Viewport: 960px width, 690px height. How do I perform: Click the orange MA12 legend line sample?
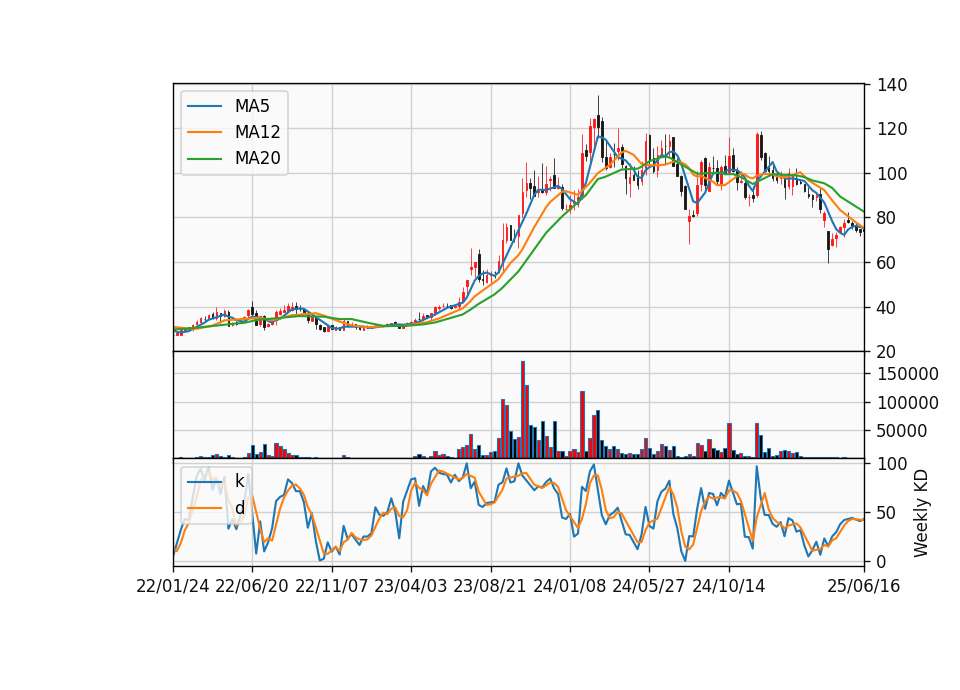[204, 132]
